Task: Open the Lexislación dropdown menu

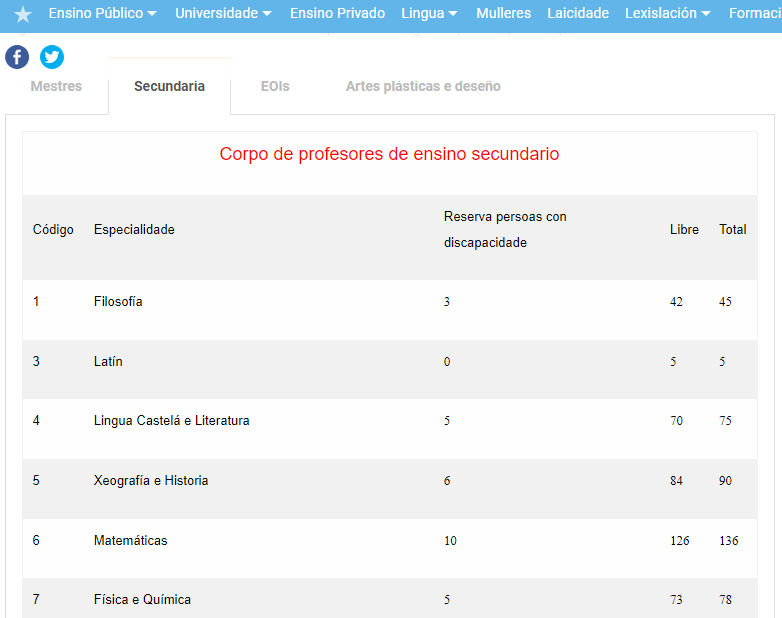Action: (667, 14)
